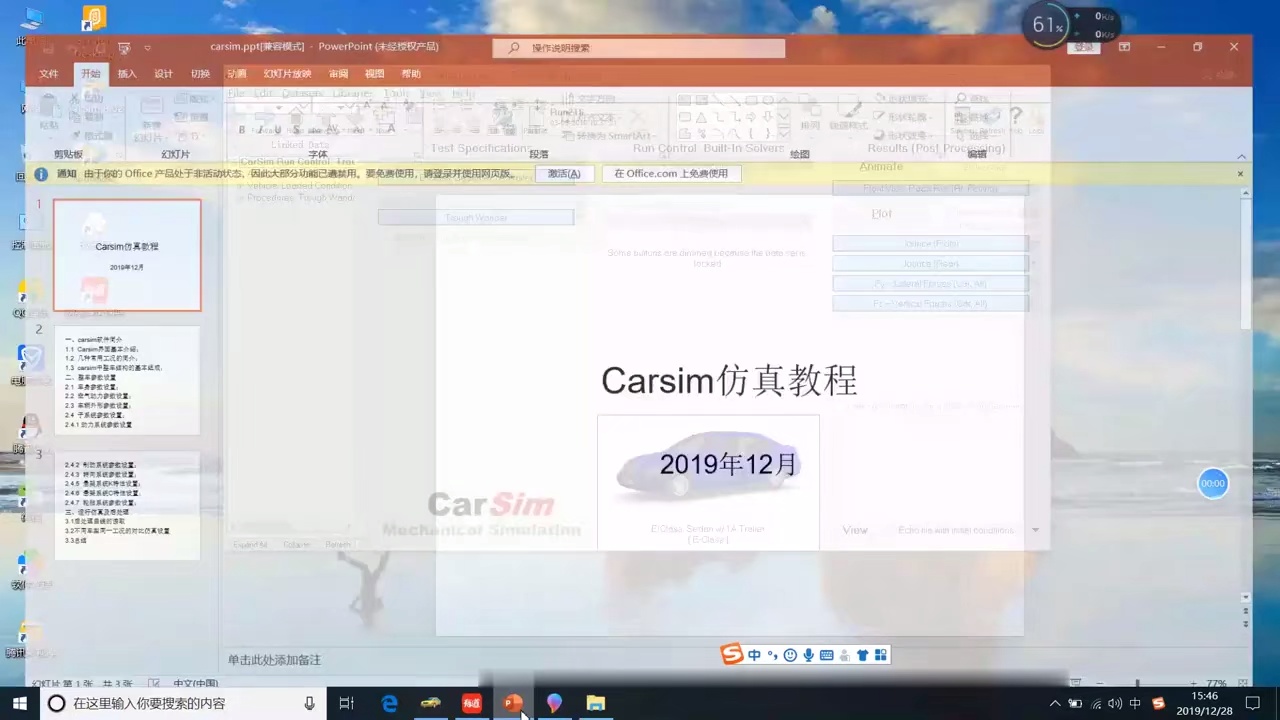Open the Sogou on-screen keyboard
1280x720 pixels.
pyautogui.click(x=826, y=654)
